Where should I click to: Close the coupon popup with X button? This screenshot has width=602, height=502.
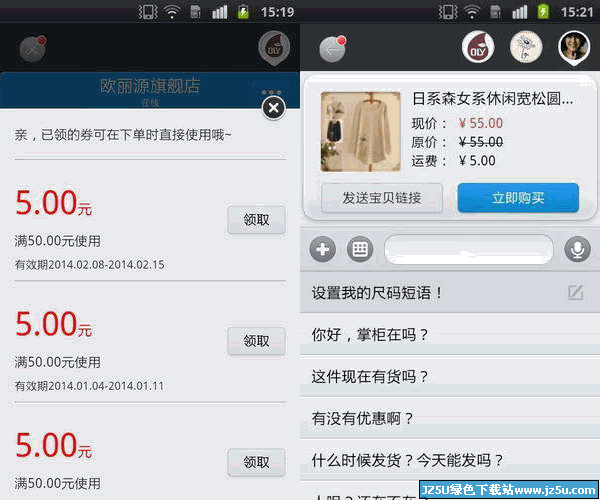(x=272, y=107)
